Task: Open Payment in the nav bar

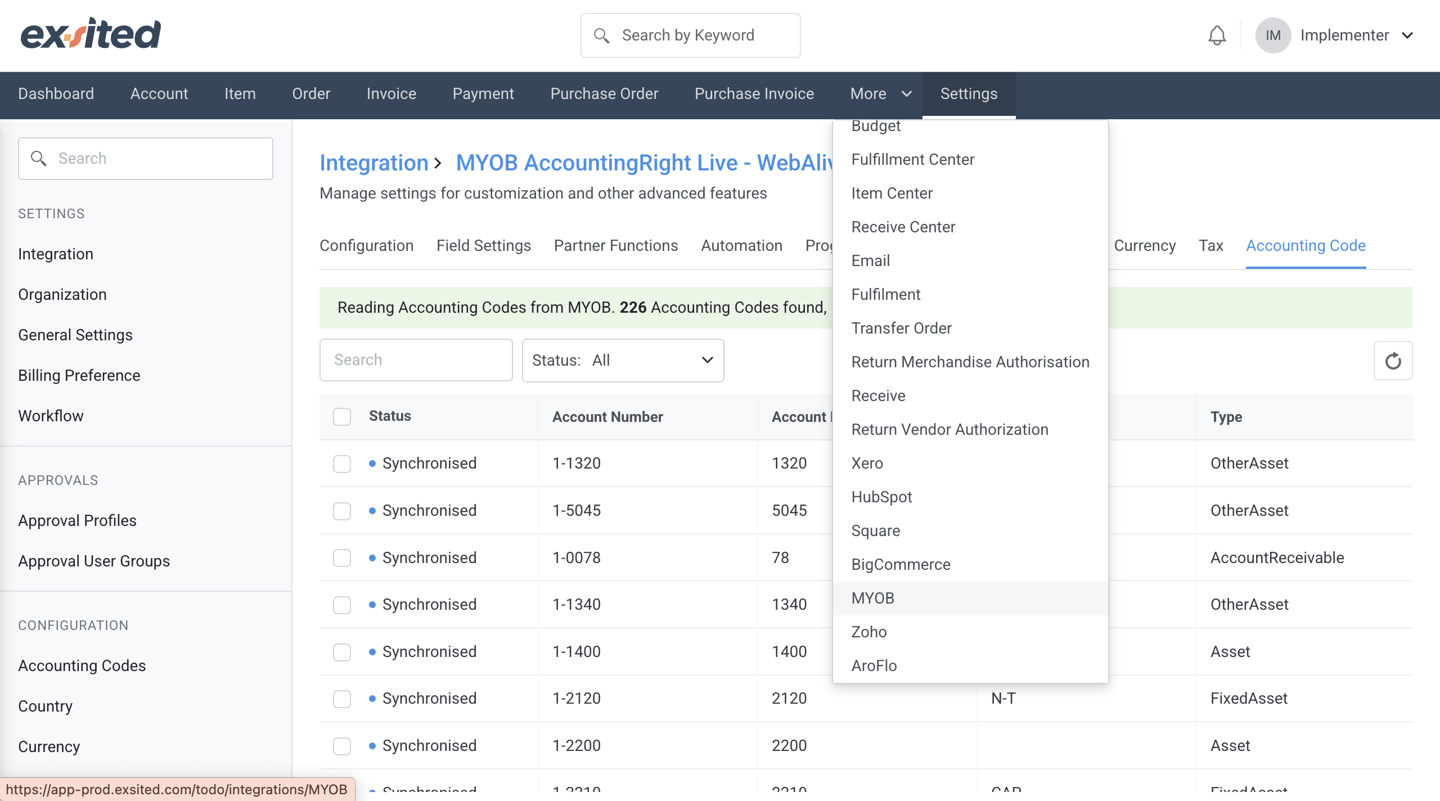Action: click(x=483, y=94)
